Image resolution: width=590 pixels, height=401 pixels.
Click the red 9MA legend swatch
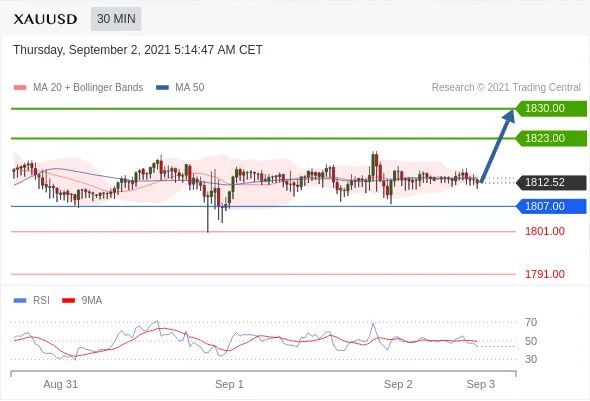[68, 301]
